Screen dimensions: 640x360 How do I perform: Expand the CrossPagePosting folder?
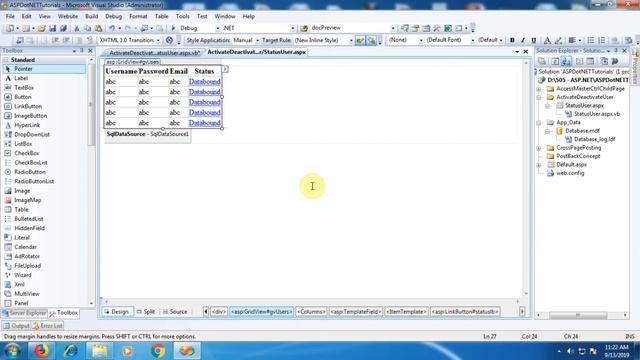pos(539,148)
